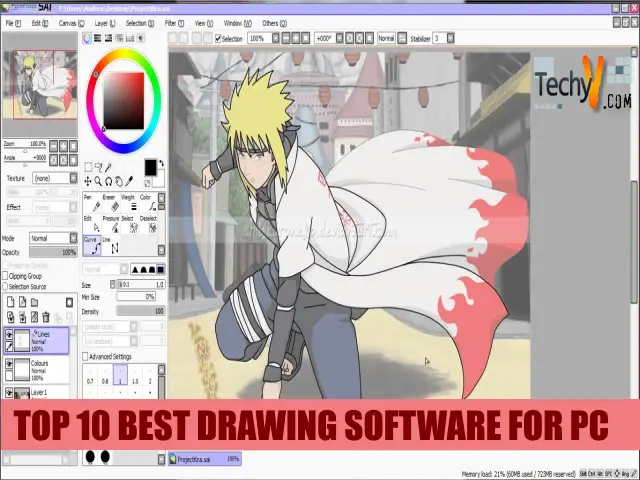Image resolution: width=640 pixels, height=480 pixels.
Task: Select the rectangular selection tool
Action: 88,167
